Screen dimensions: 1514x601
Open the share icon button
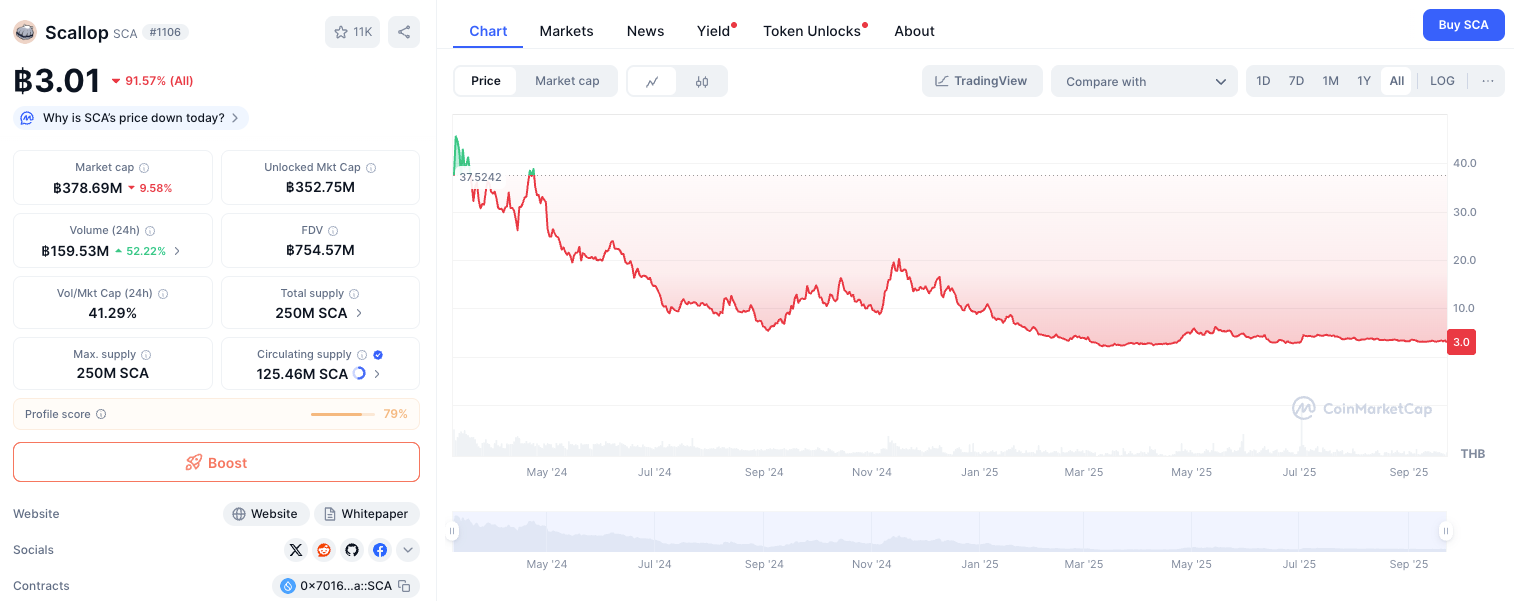404,32
